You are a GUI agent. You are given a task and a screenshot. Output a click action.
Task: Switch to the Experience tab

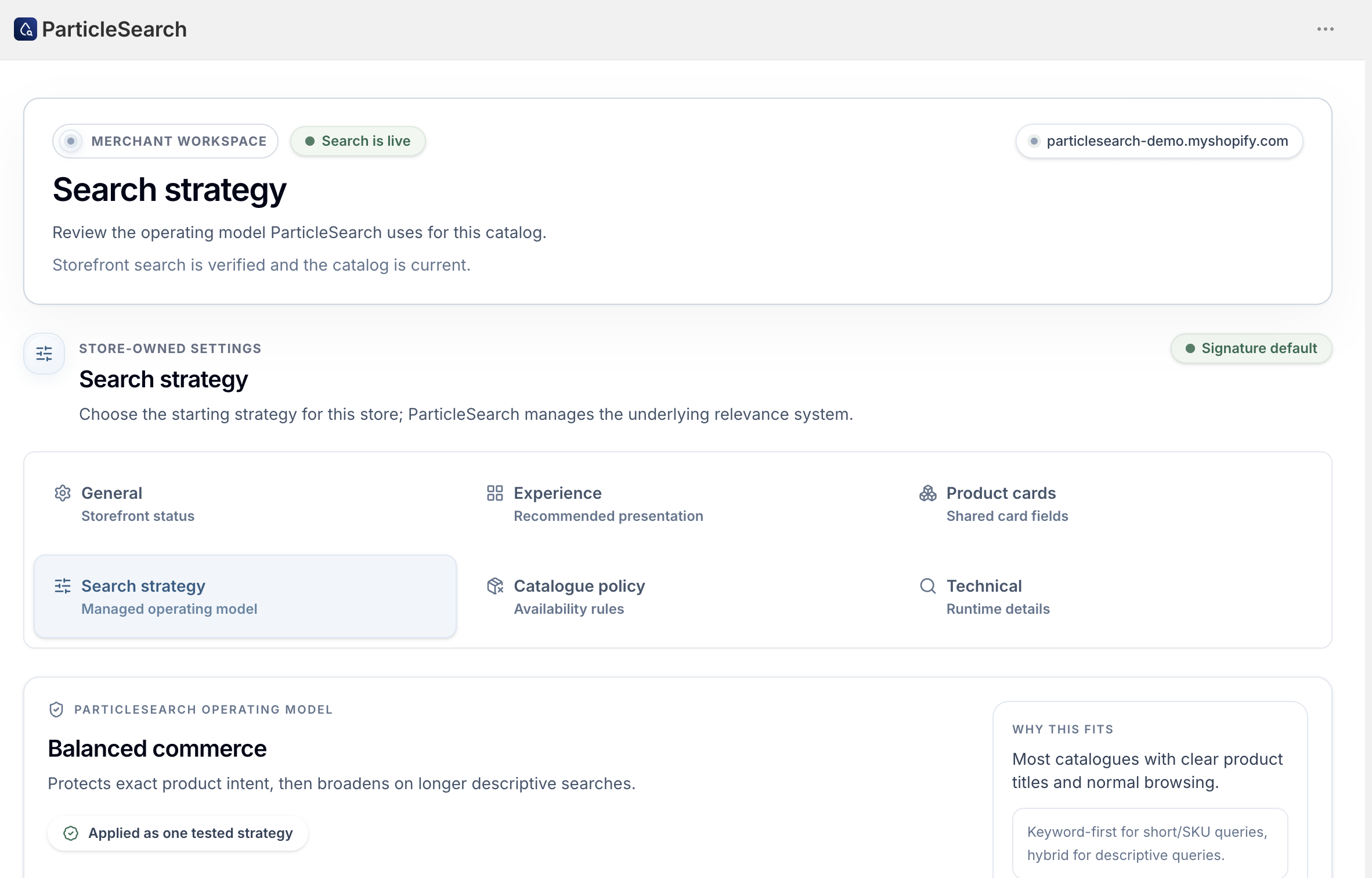pos(677,503)
